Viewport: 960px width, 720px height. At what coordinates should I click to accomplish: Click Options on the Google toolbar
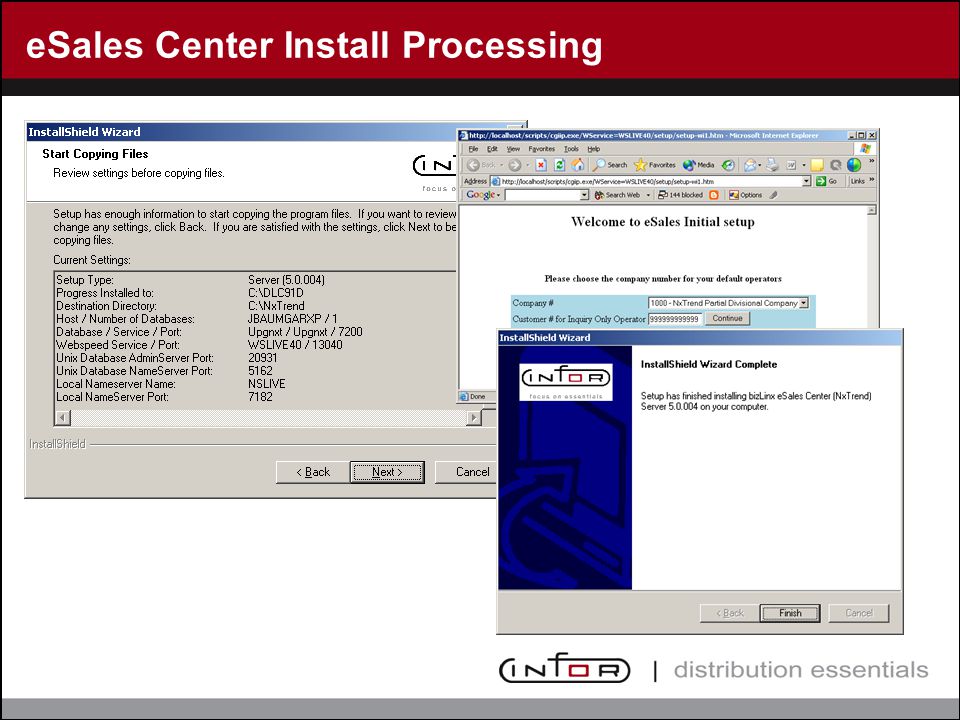[x=745, y=195]
